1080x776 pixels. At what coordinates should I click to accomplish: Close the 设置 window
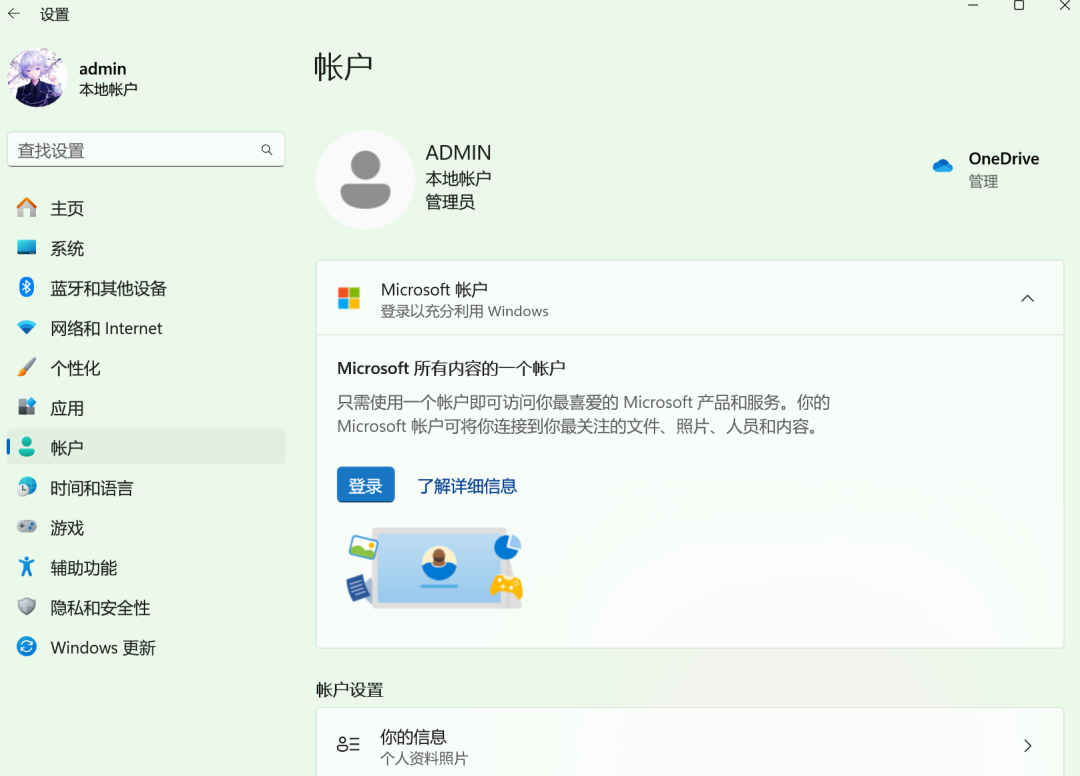click(1064, 6)
